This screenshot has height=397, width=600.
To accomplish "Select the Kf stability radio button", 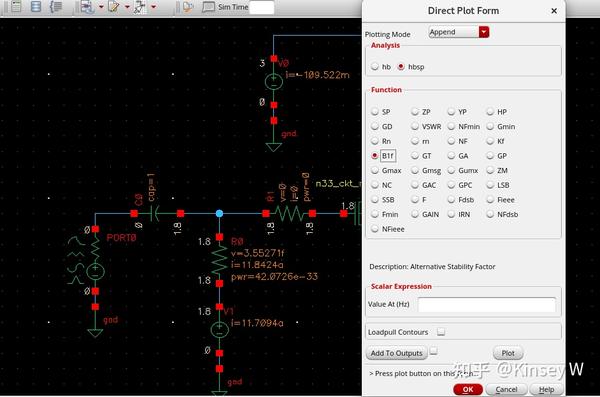I will click(x=490, y=141).
